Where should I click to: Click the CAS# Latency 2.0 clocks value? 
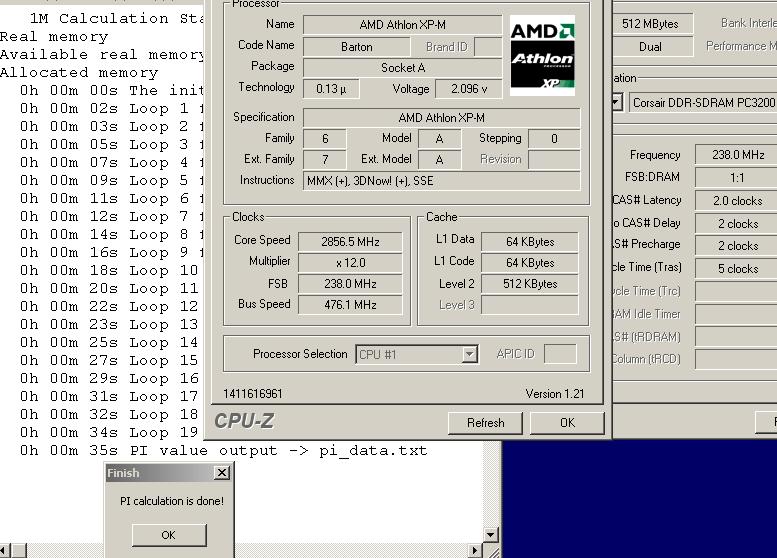point(737,201)
